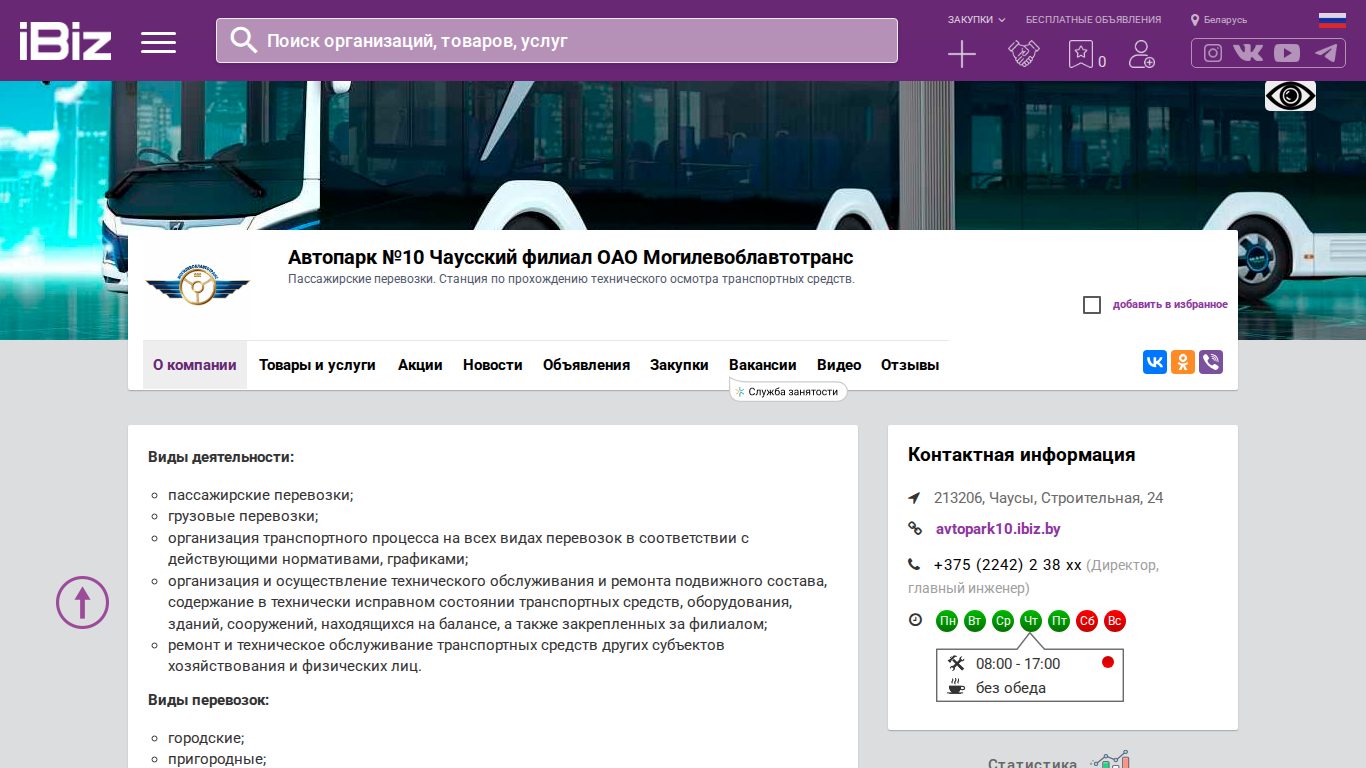Click the clock working-hours icon

(915, 620)
